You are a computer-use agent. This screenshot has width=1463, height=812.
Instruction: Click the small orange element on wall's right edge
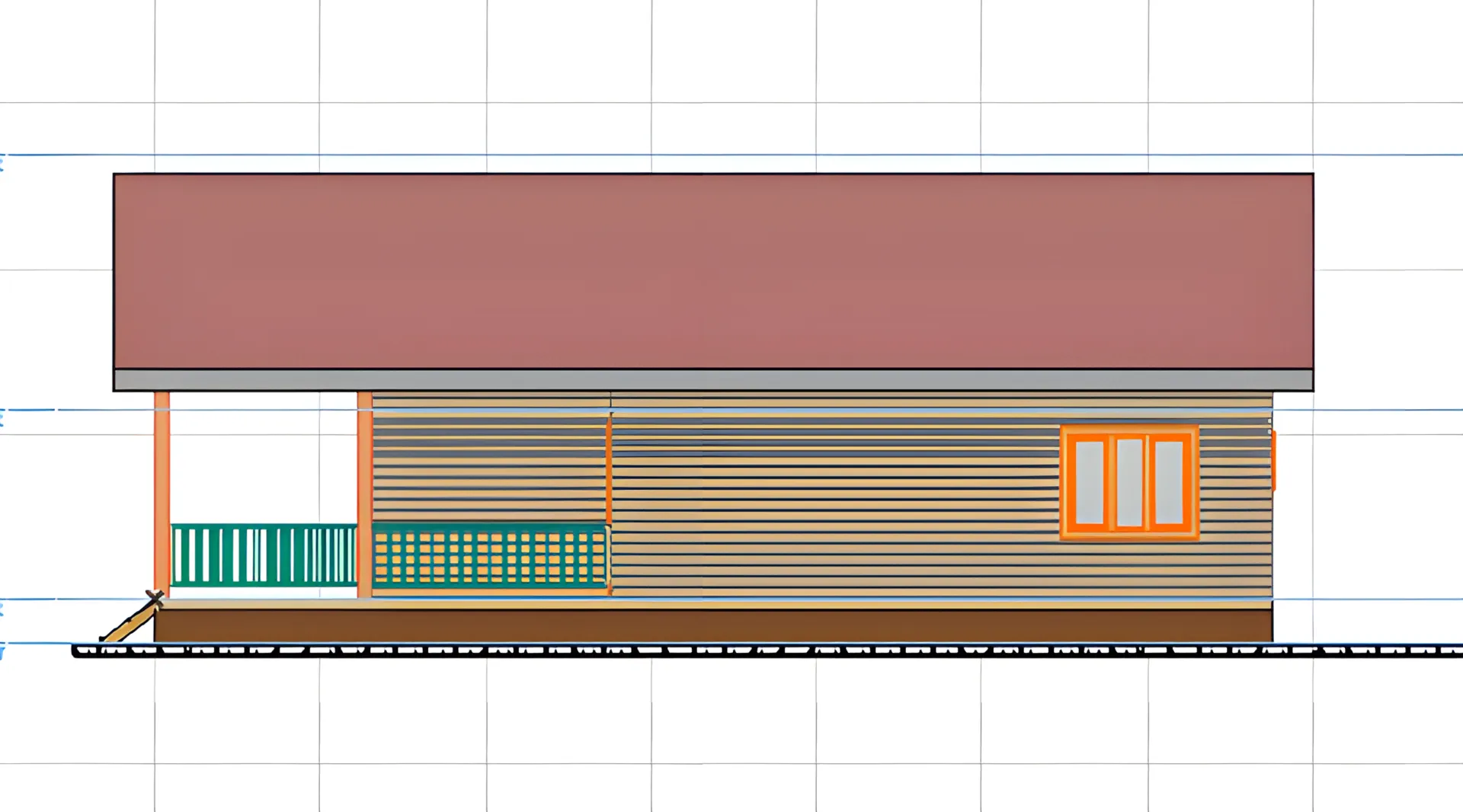coord(1273,461)
